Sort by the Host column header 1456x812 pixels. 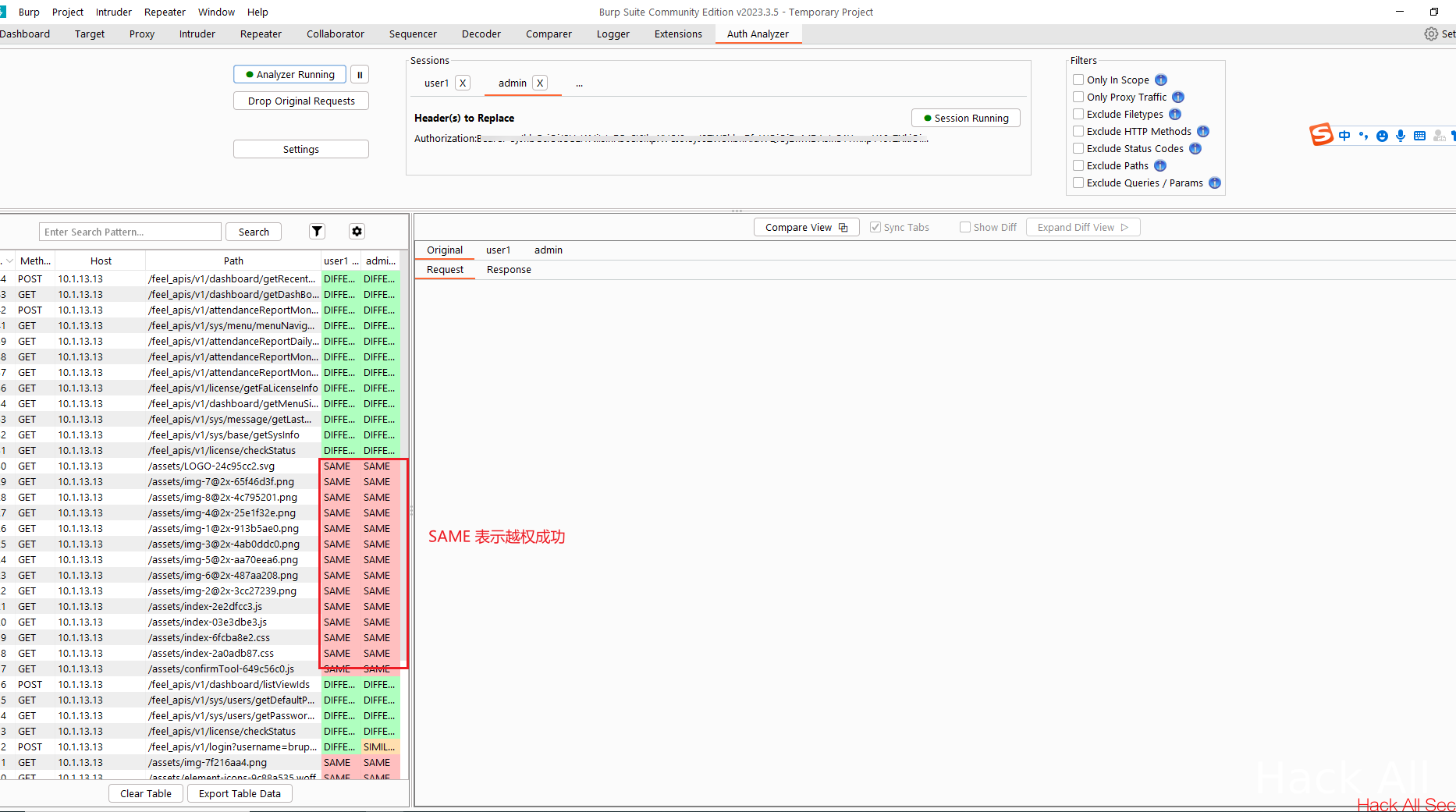pos(101,261)
